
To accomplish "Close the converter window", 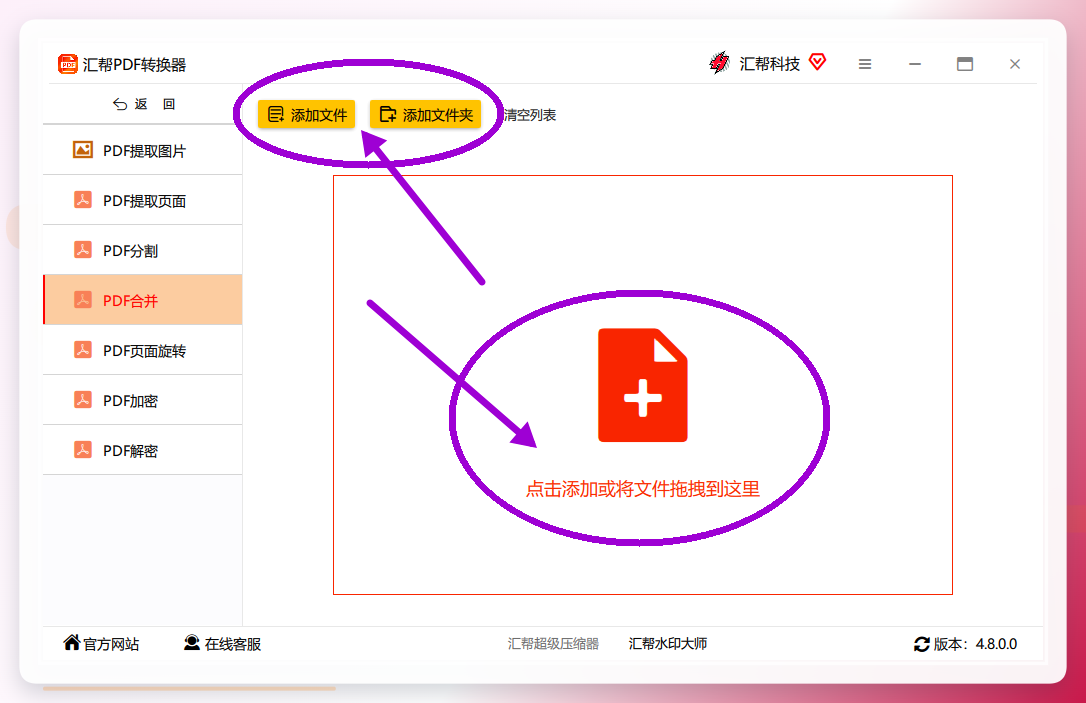I will click(1015, 64).
